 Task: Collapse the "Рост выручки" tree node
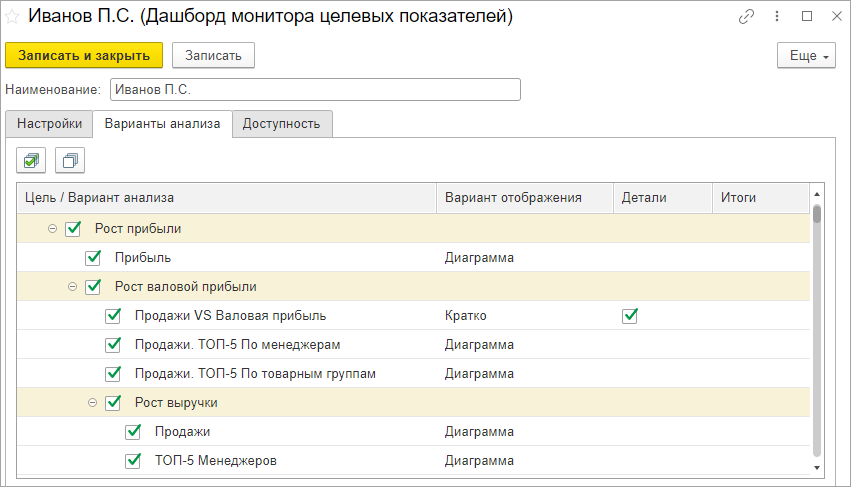pyautogui.click(x=93, y=403)
